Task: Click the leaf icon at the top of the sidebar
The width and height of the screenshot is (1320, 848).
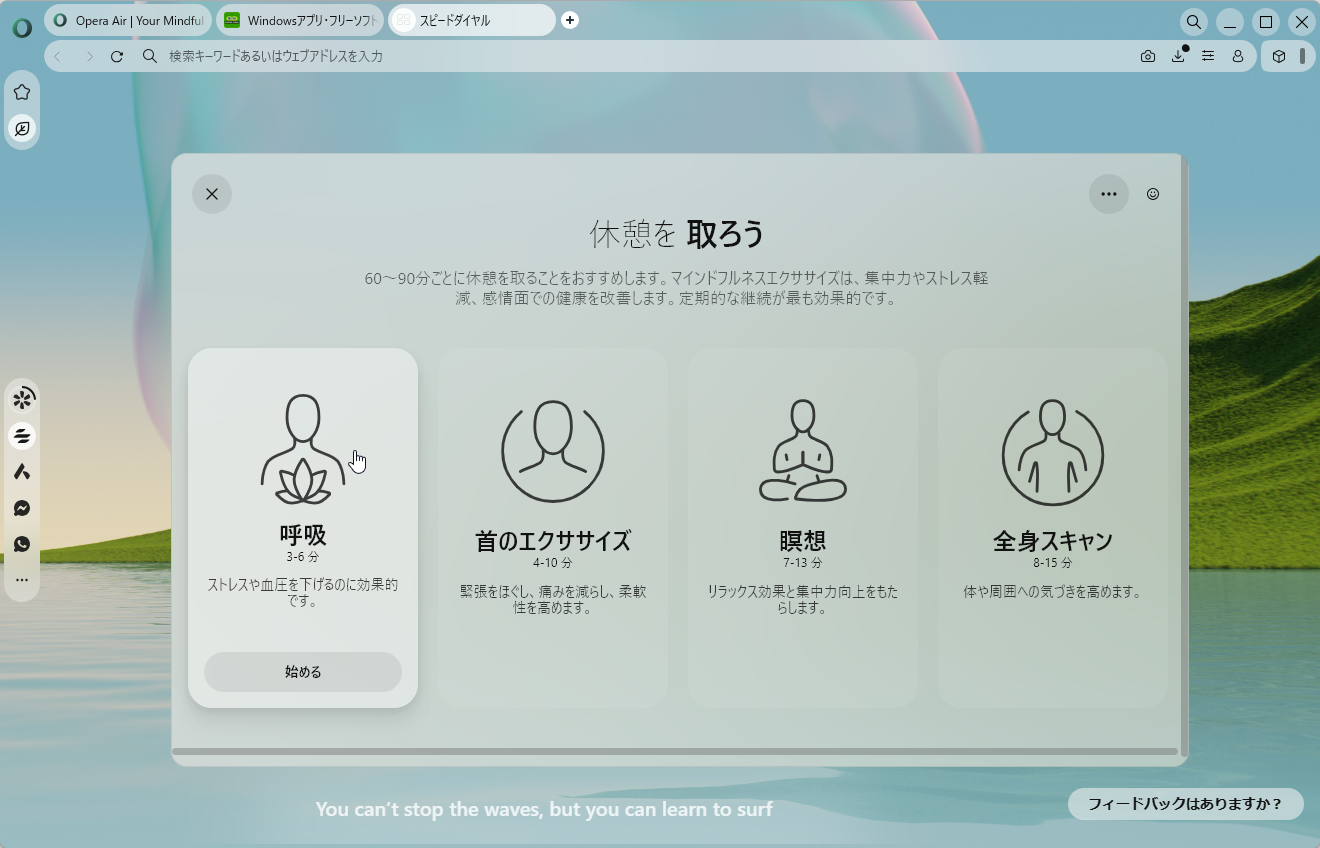Action: coord(22,128)
